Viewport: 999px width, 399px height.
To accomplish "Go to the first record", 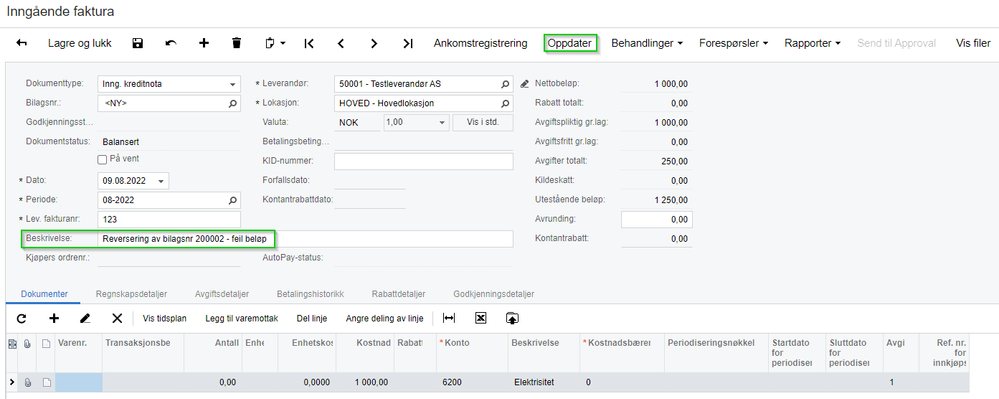I will pos(309,43).
